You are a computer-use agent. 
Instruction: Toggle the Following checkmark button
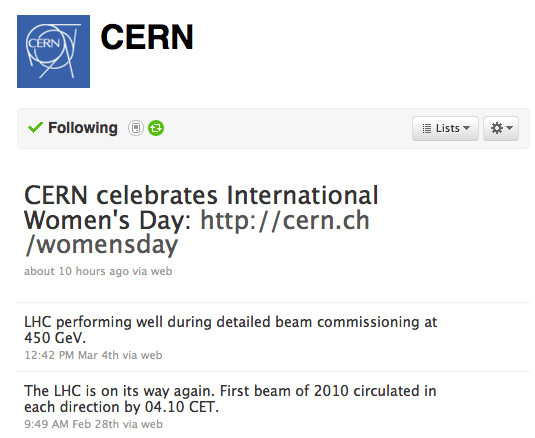[73, 128]
